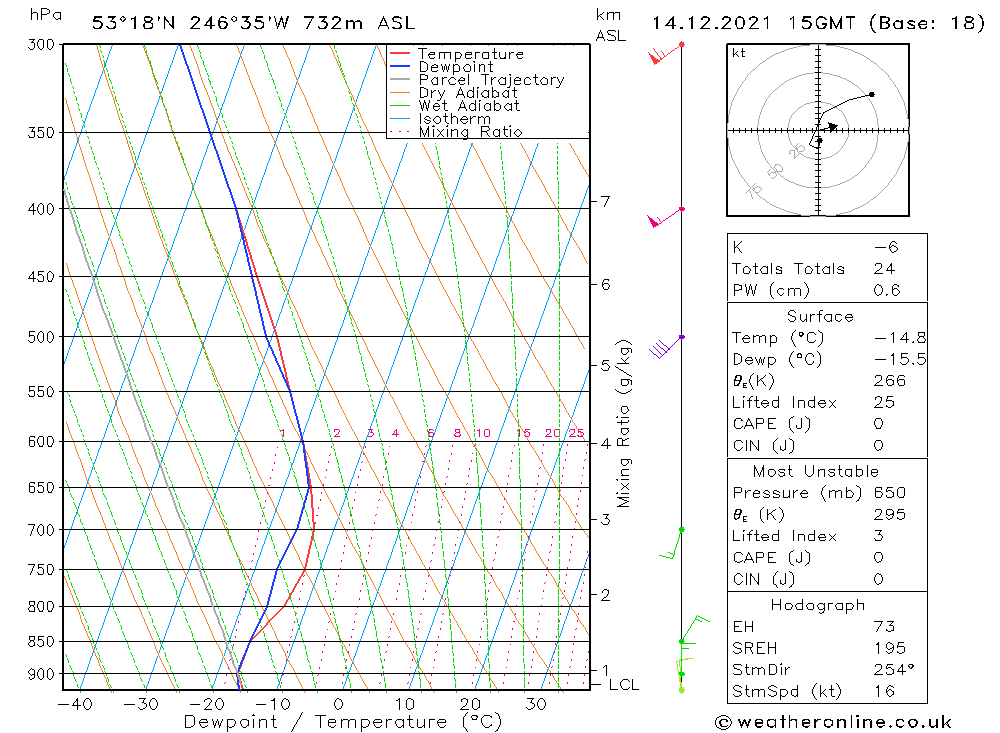The height and width of the screenshot is (733, 1000).
Task: Click the kt label in hodograph
Action: tap(739, 53)
